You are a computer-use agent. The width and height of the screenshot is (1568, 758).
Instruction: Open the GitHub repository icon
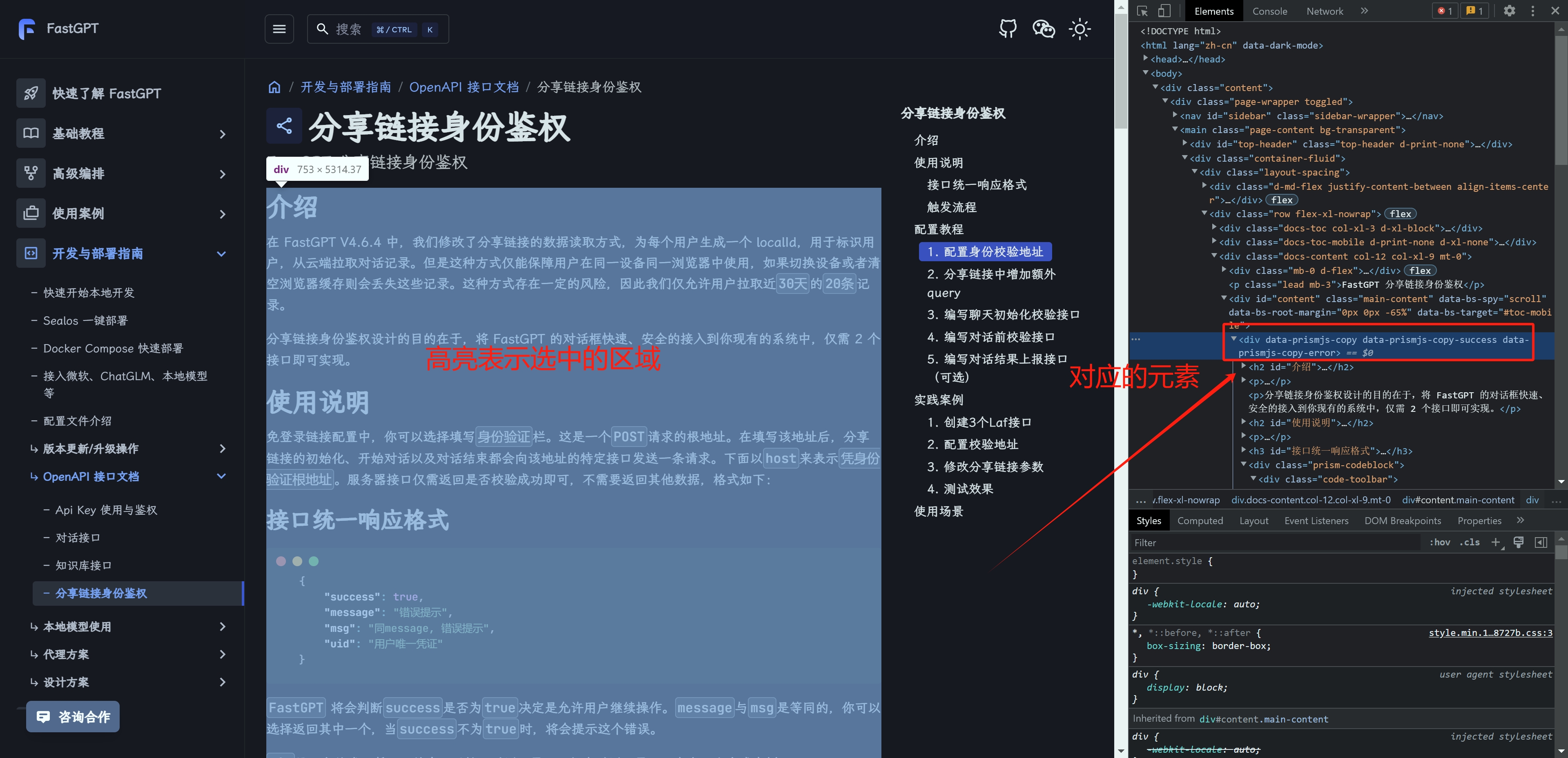pos(1008,29)
